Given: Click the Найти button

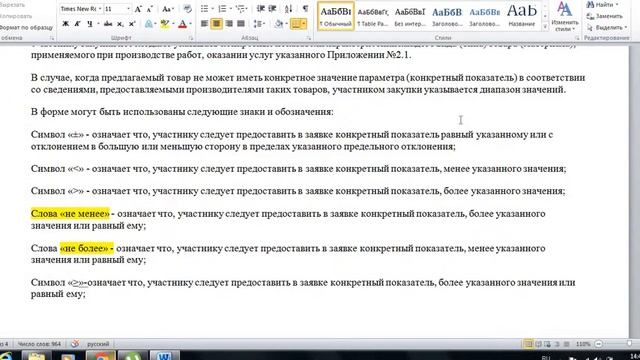Looking at the screenshot, I should (x=603, y=5).
